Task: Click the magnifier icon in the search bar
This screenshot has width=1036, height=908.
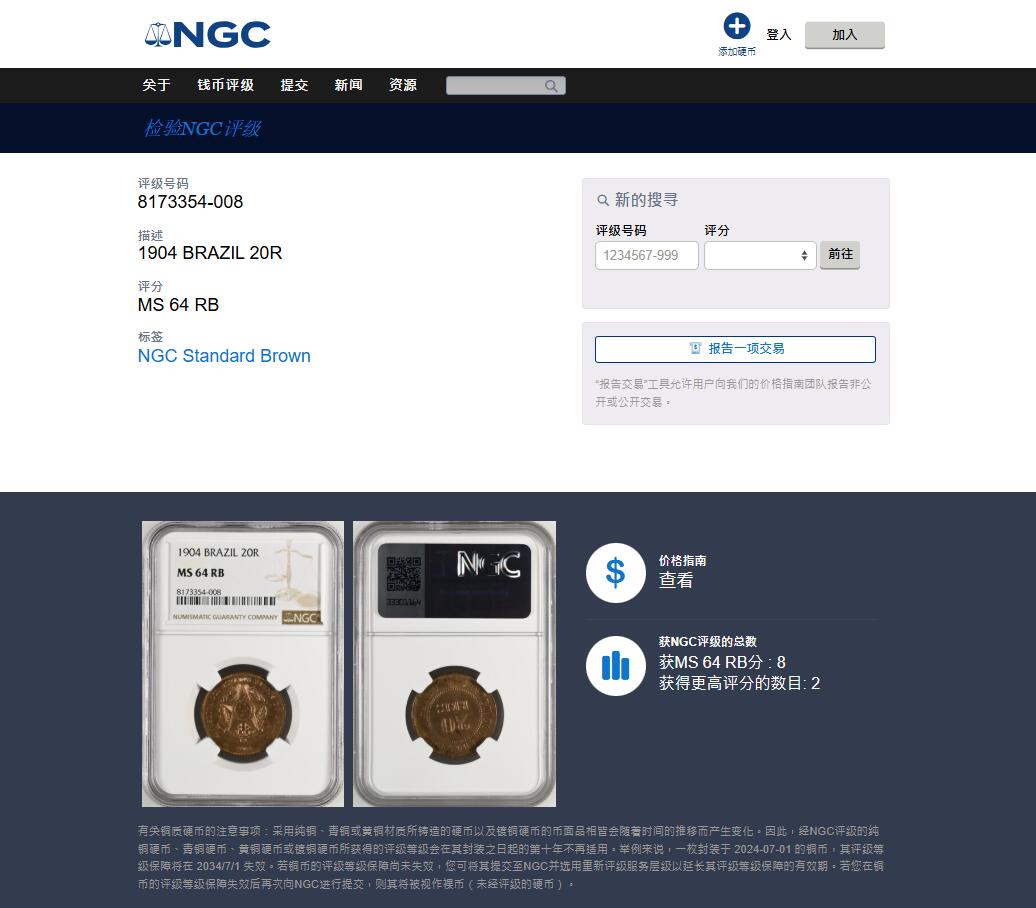Action: [x=550, y=86]
